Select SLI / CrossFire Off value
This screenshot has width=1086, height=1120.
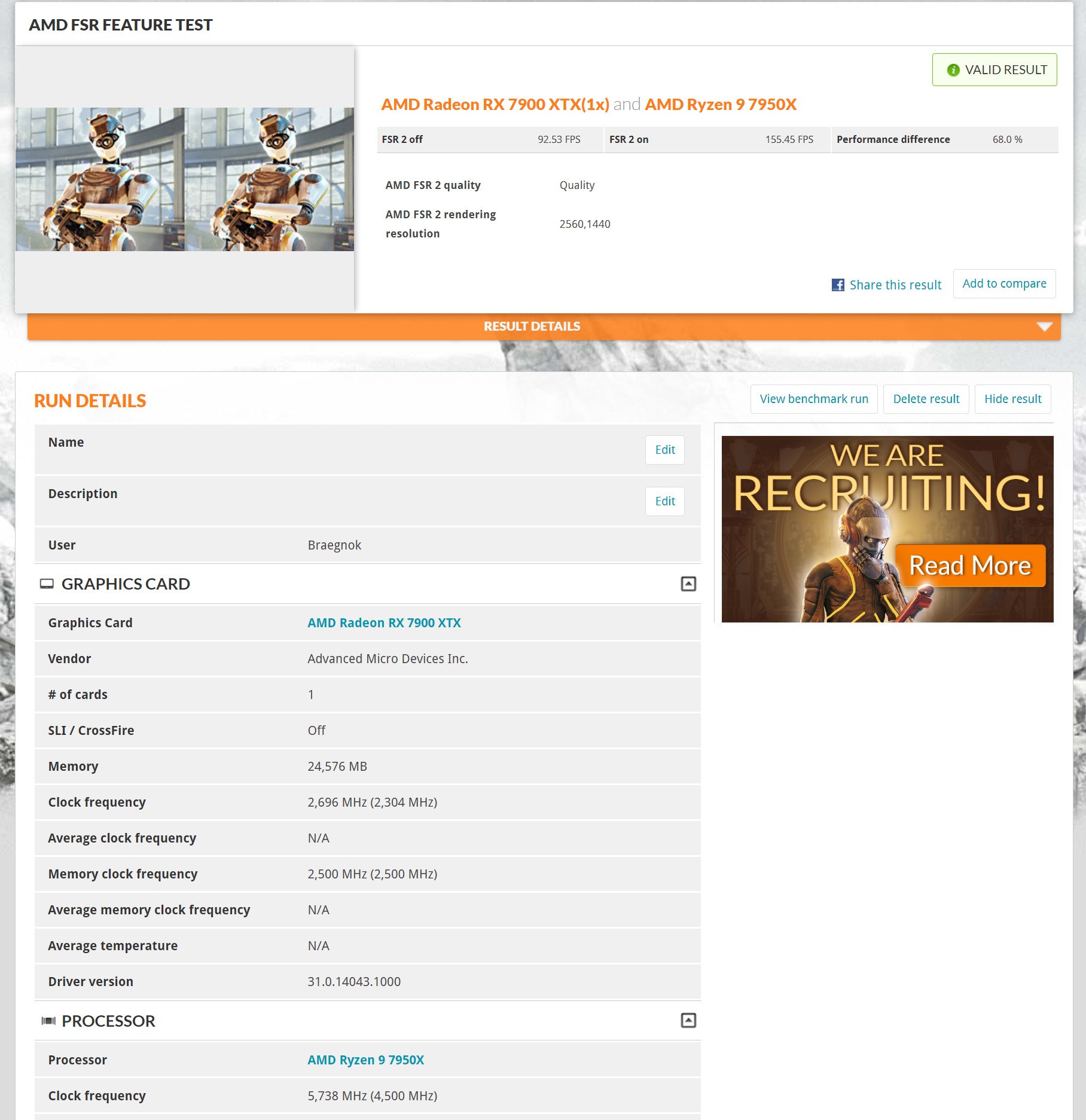[316, 730]
